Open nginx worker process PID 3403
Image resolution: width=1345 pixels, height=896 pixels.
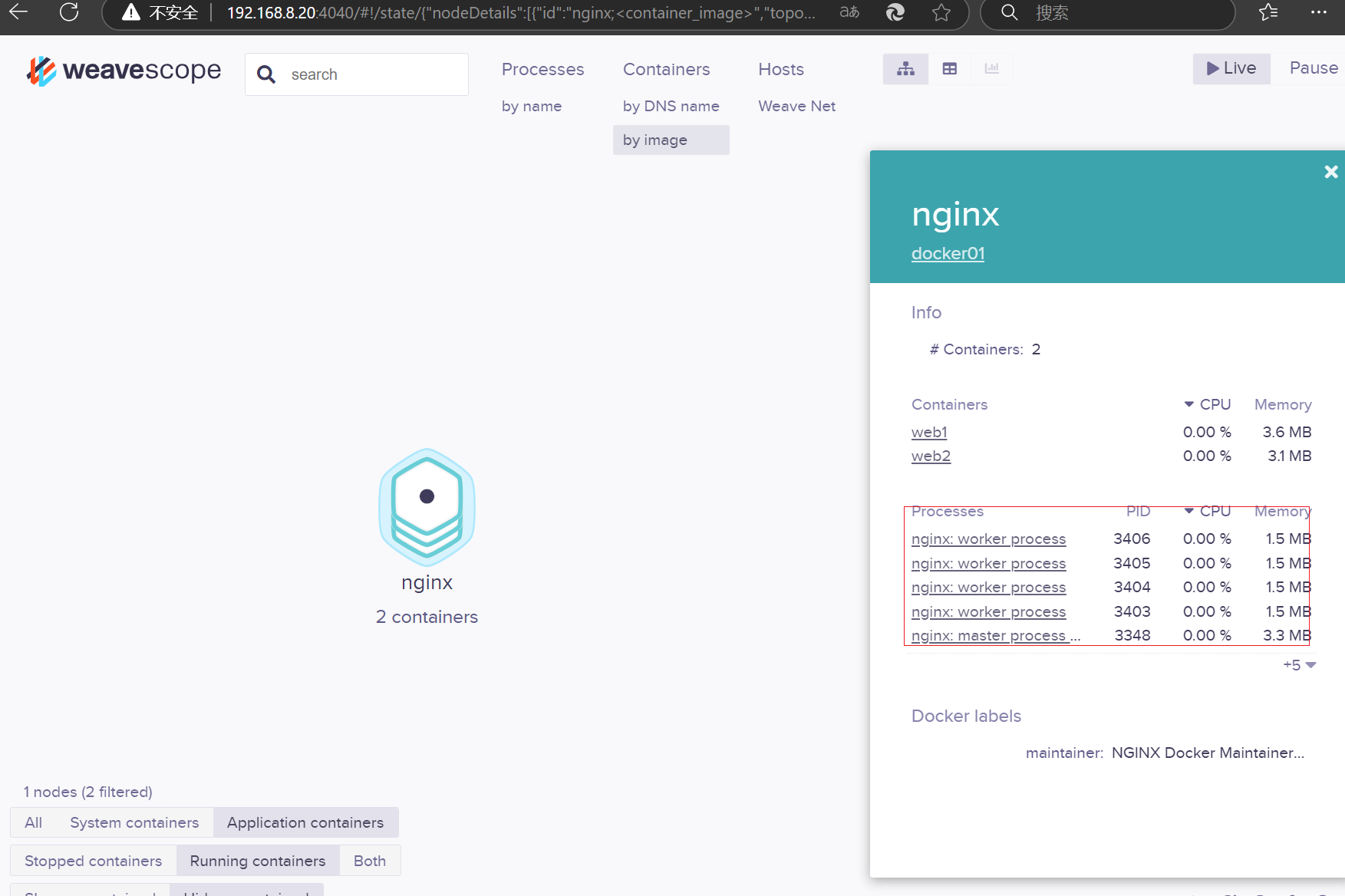click(x=988, y=611)
